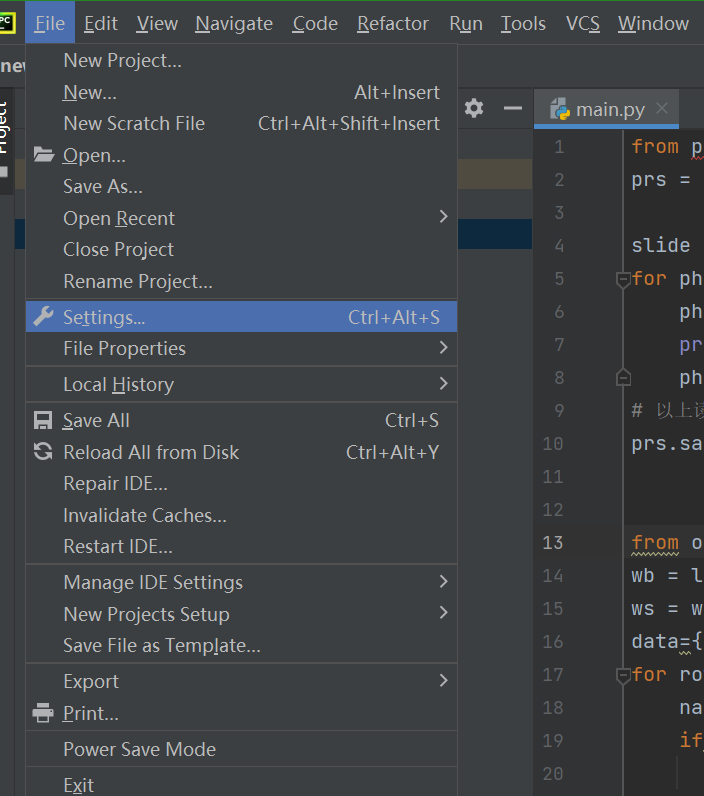Open the Refactor menu

pyautogui.click(x=393, y=23)
